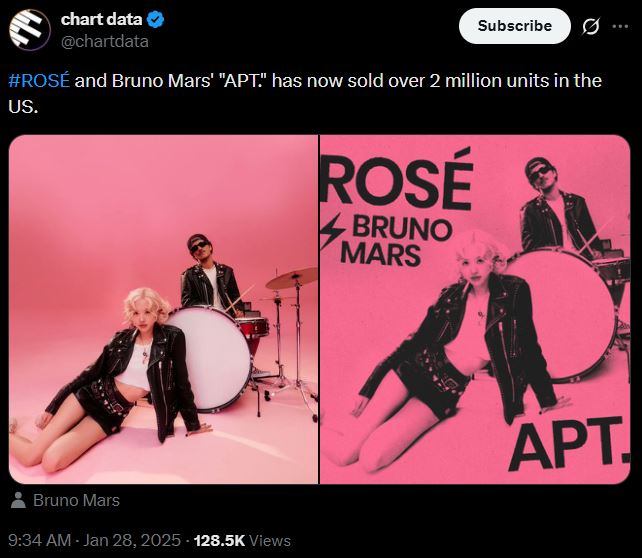Click the Bruno Mars tagged-person label

click(x=76, y=500)
